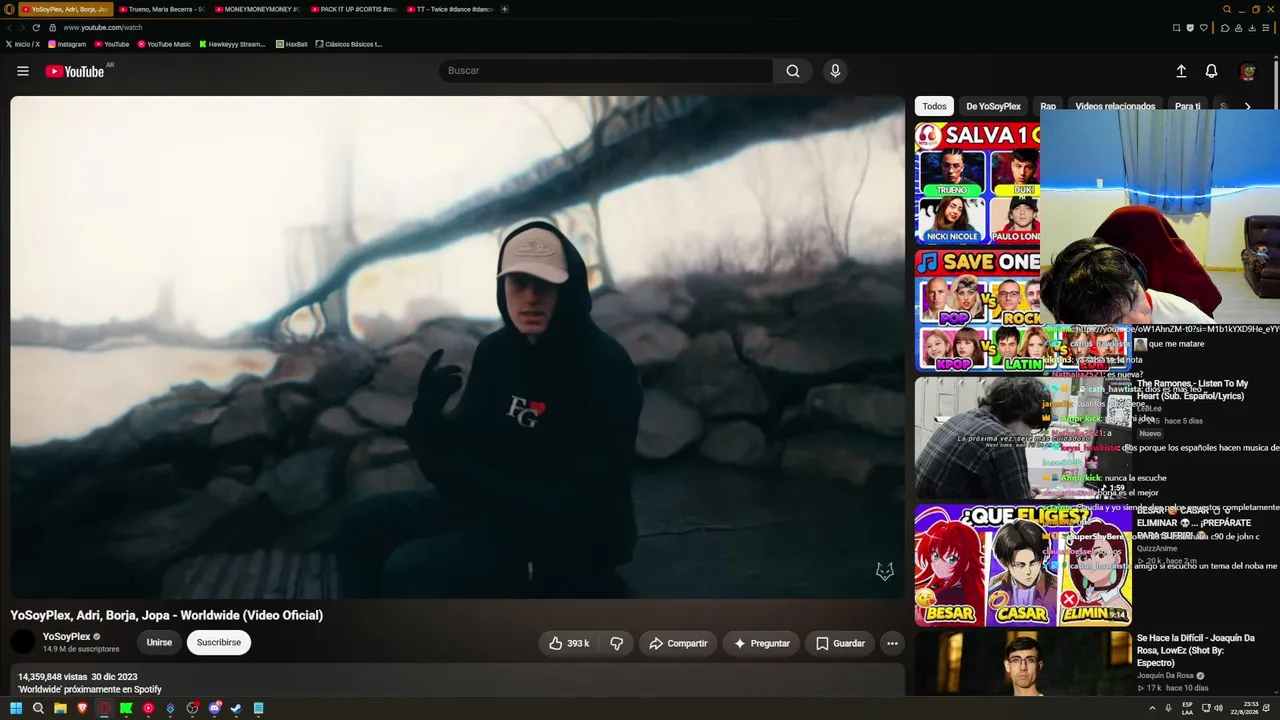This screenshot has width=1280, height=720.
Task: Switch to the 'TT - Twice #dance' tab
Action: pyautogui.click(x=448, y=9)
